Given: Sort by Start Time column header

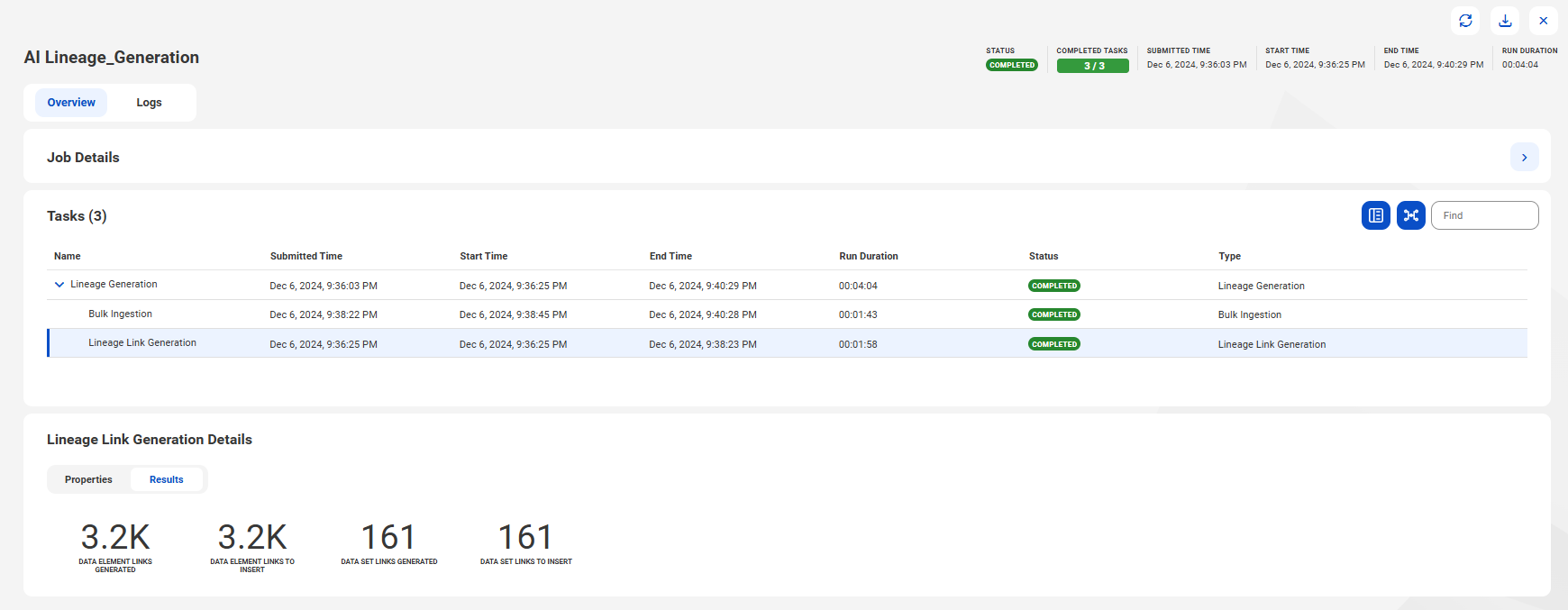Looking at the screenshot, I should (484, 257).
